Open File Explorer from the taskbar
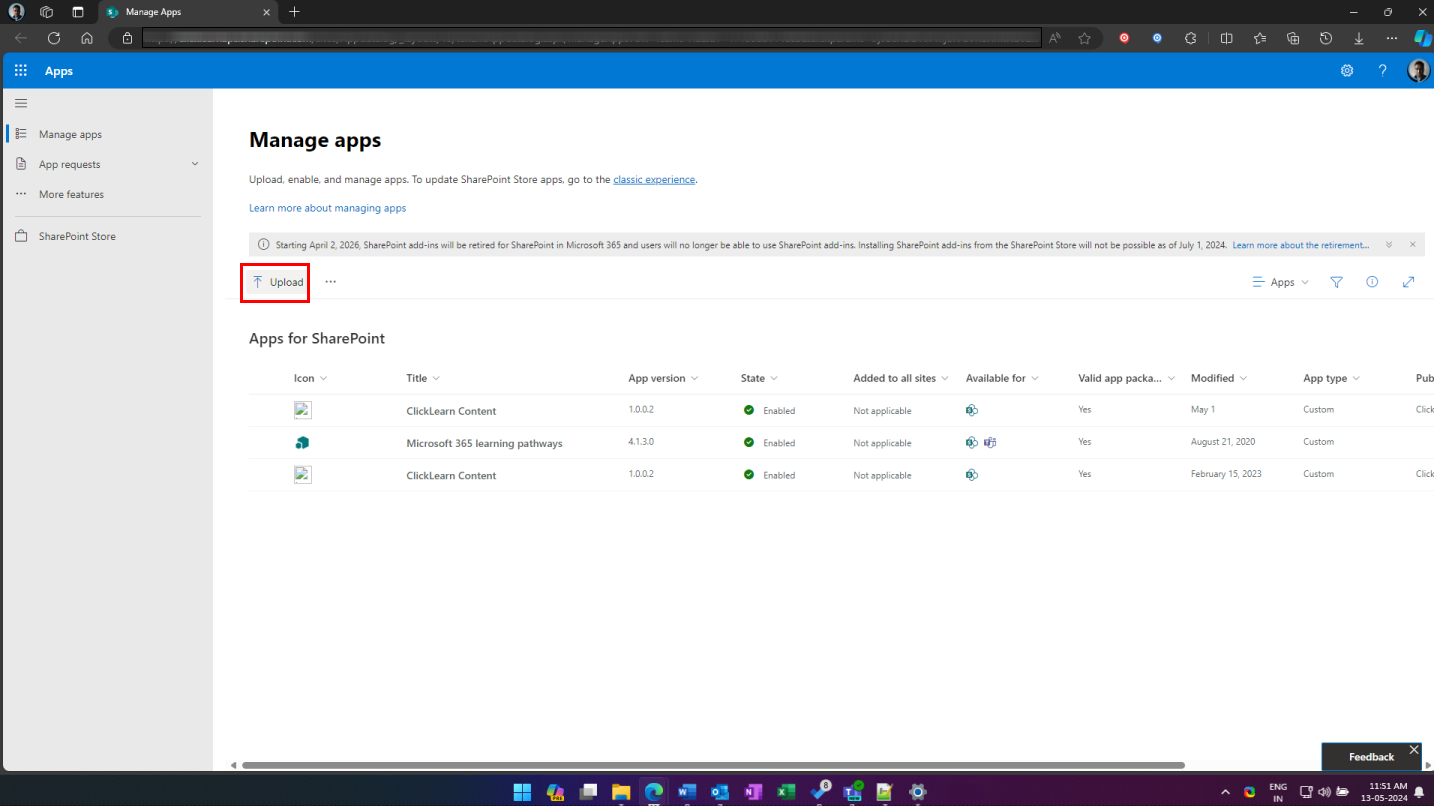 click(x=620, y=792)
